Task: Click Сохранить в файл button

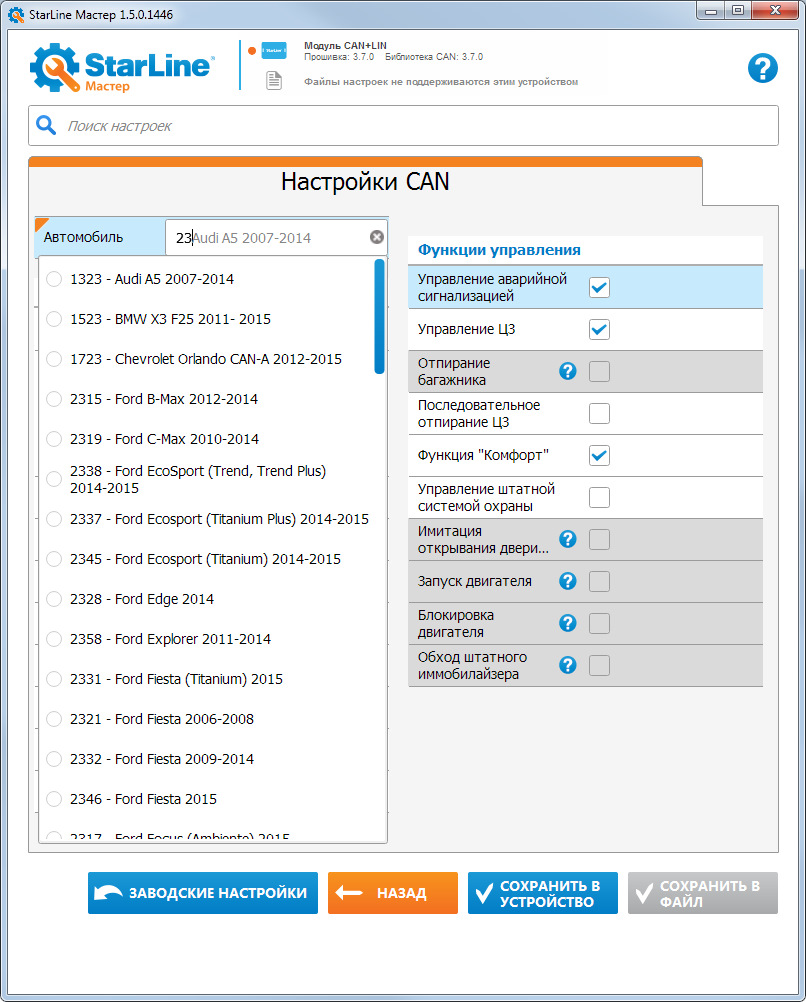Action: coord(702,893)
